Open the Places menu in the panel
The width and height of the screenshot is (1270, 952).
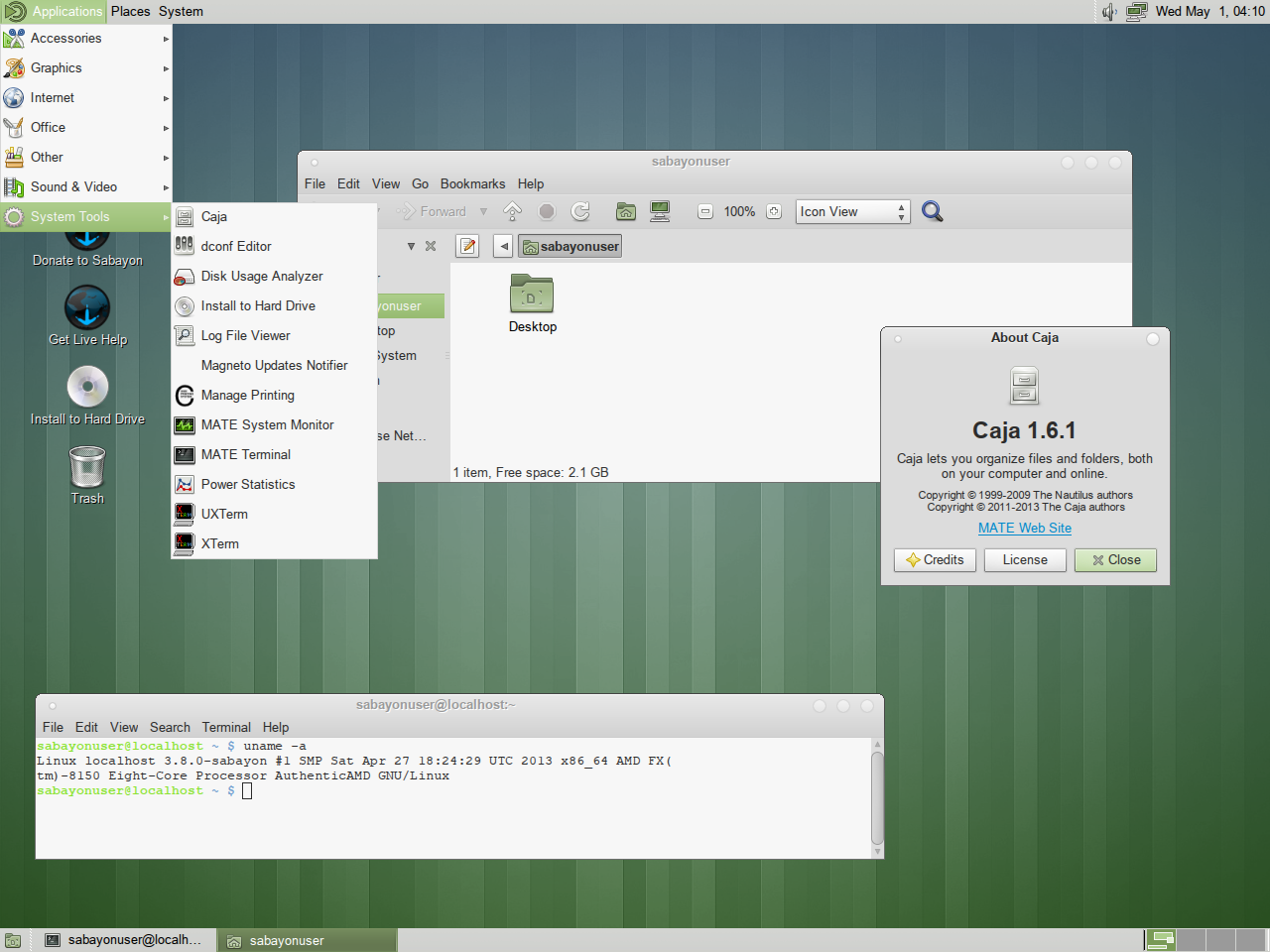pyautogui.click(x=130, y=11)
